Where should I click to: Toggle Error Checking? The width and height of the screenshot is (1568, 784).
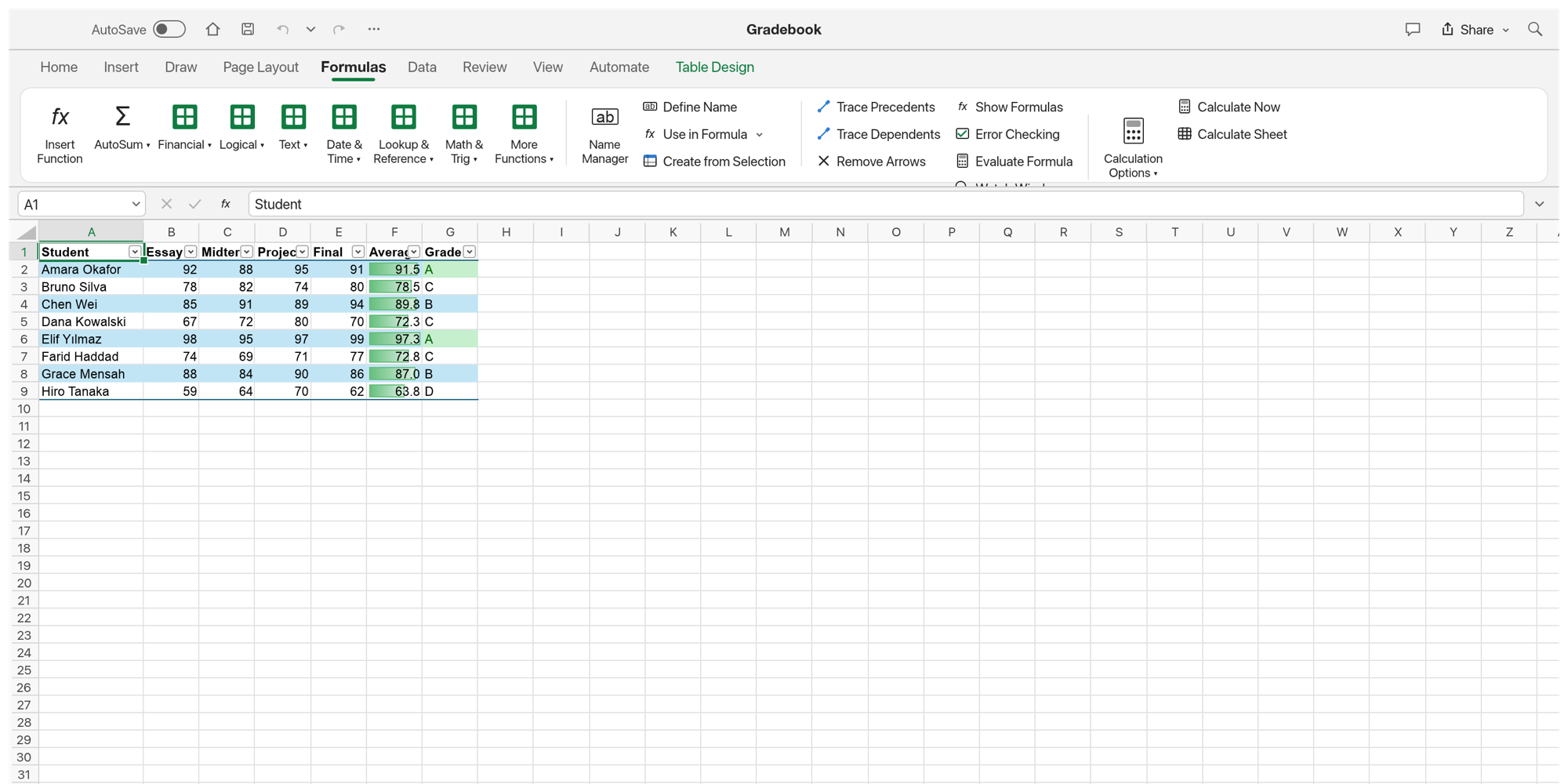tap(1008, 134)
